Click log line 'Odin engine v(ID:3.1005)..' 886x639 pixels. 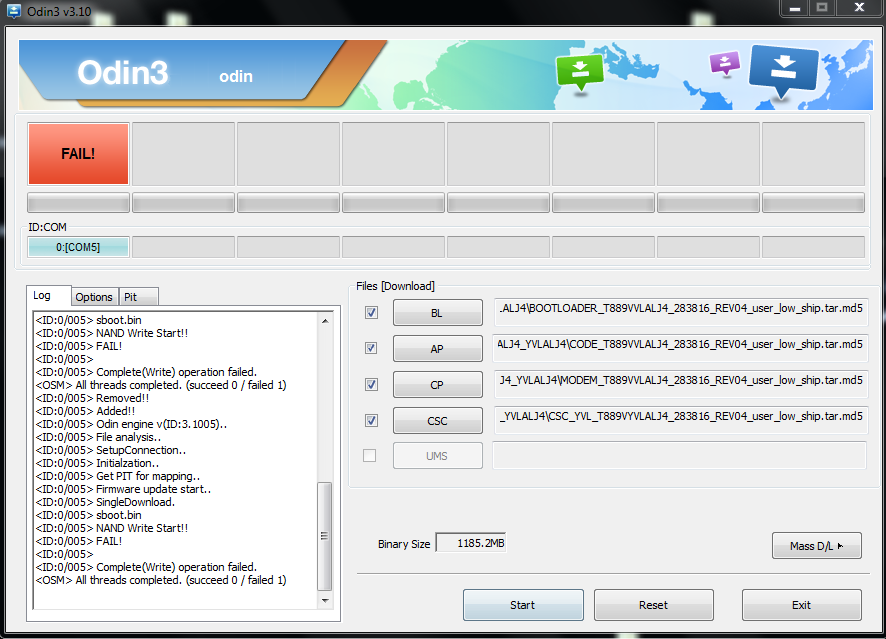tap(131, 424)
